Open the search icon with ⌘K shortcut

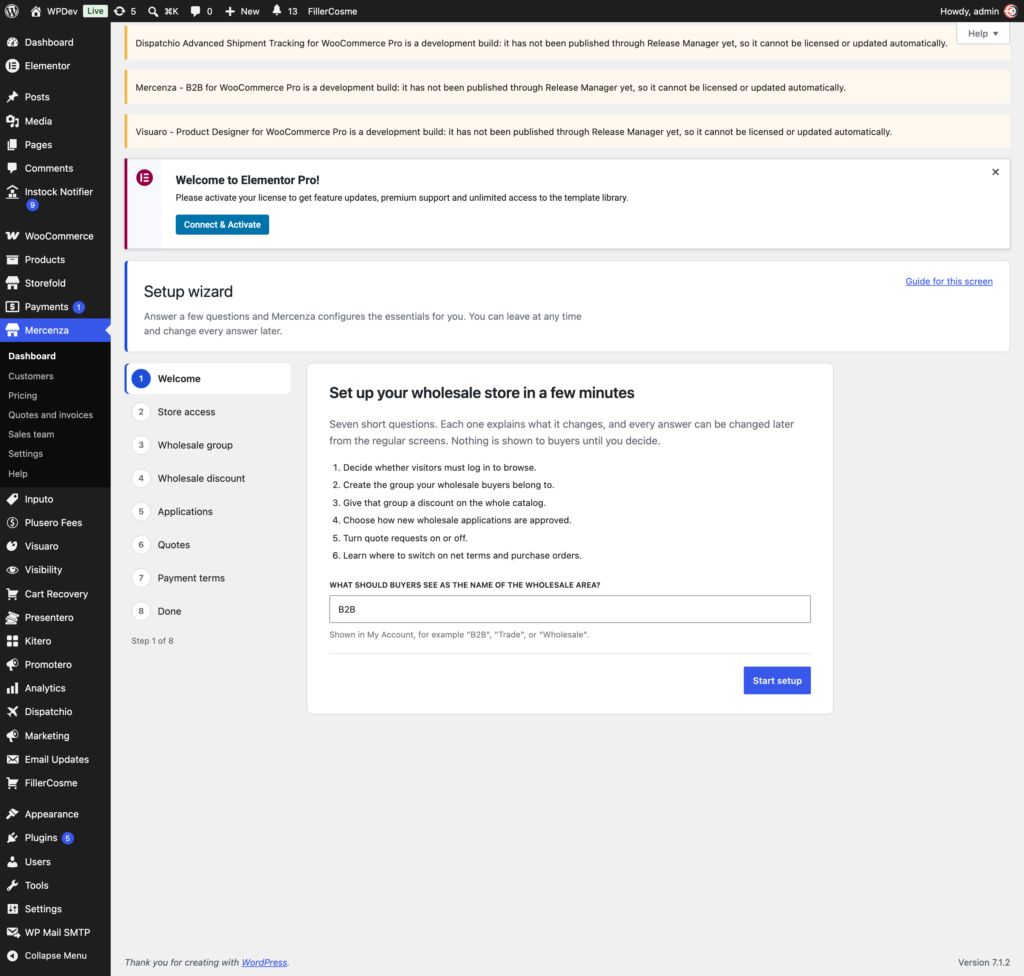[153, 11]
